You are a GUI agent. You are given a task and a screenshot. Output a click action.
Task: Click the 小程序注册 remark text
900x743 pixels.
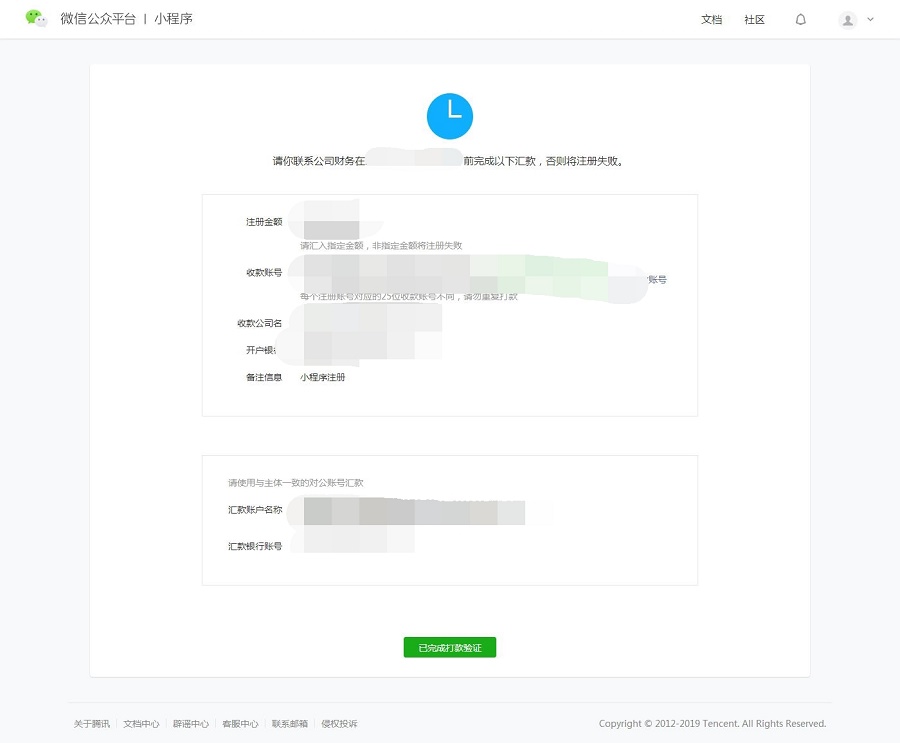tap(323, 377)
